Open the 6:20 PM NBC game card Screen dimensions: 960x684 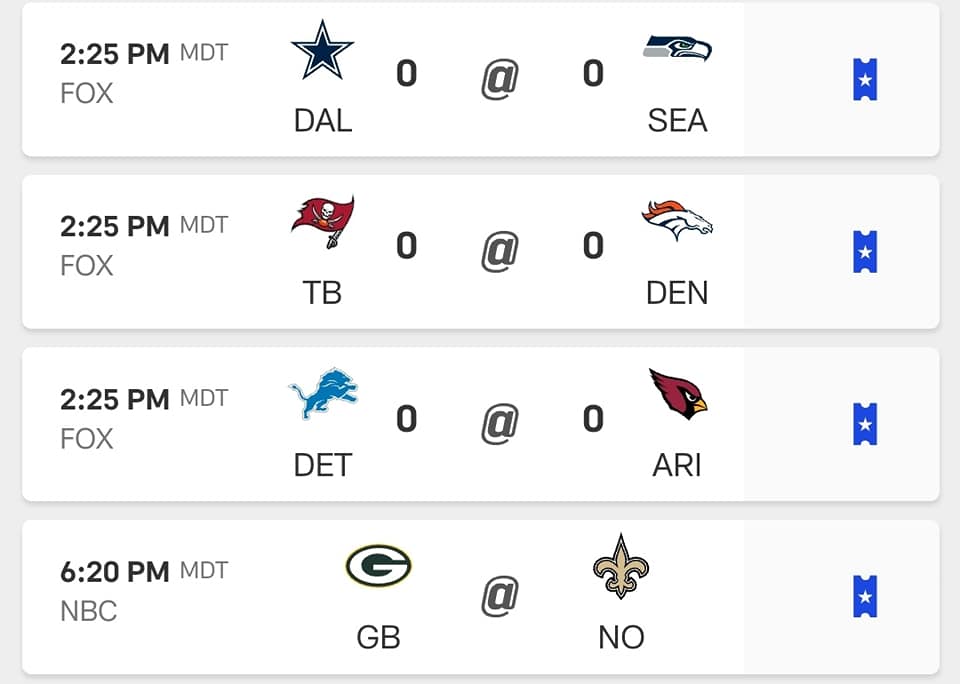[481, 597]
